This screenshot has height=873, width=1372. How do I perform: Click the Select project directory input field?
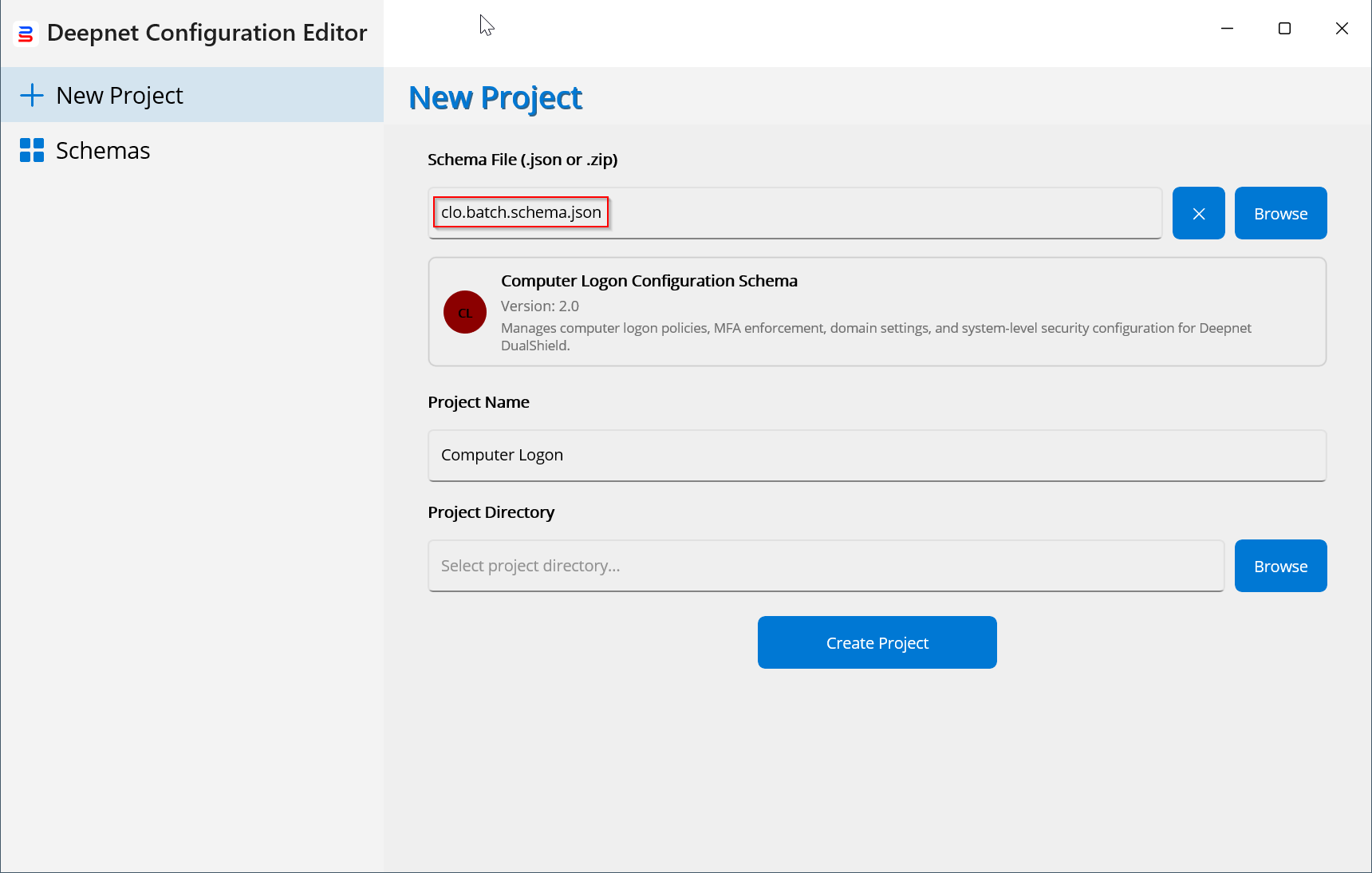point(826,566)
